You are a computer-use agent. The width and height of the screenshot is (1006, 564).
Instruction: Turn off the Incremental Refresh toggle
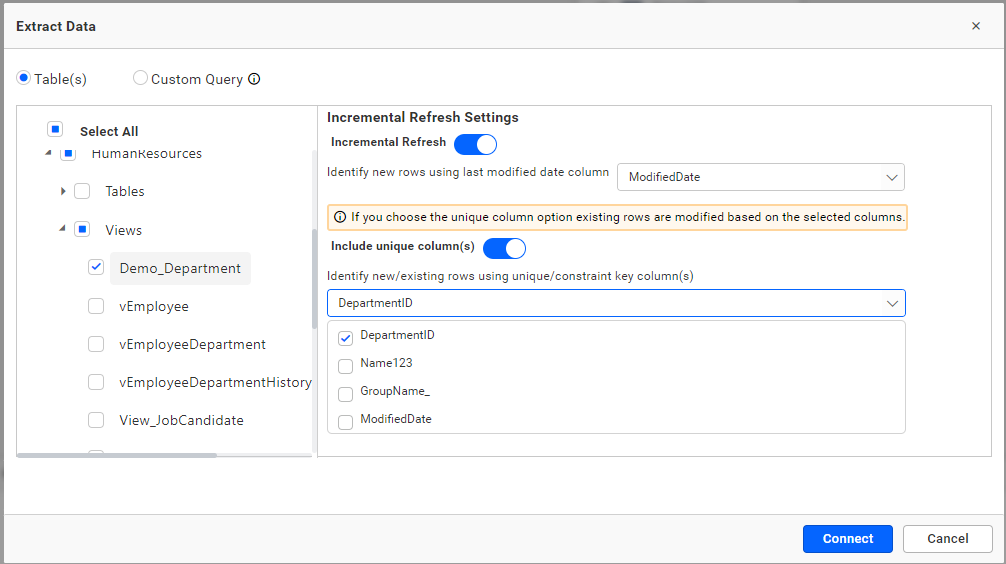475,144
